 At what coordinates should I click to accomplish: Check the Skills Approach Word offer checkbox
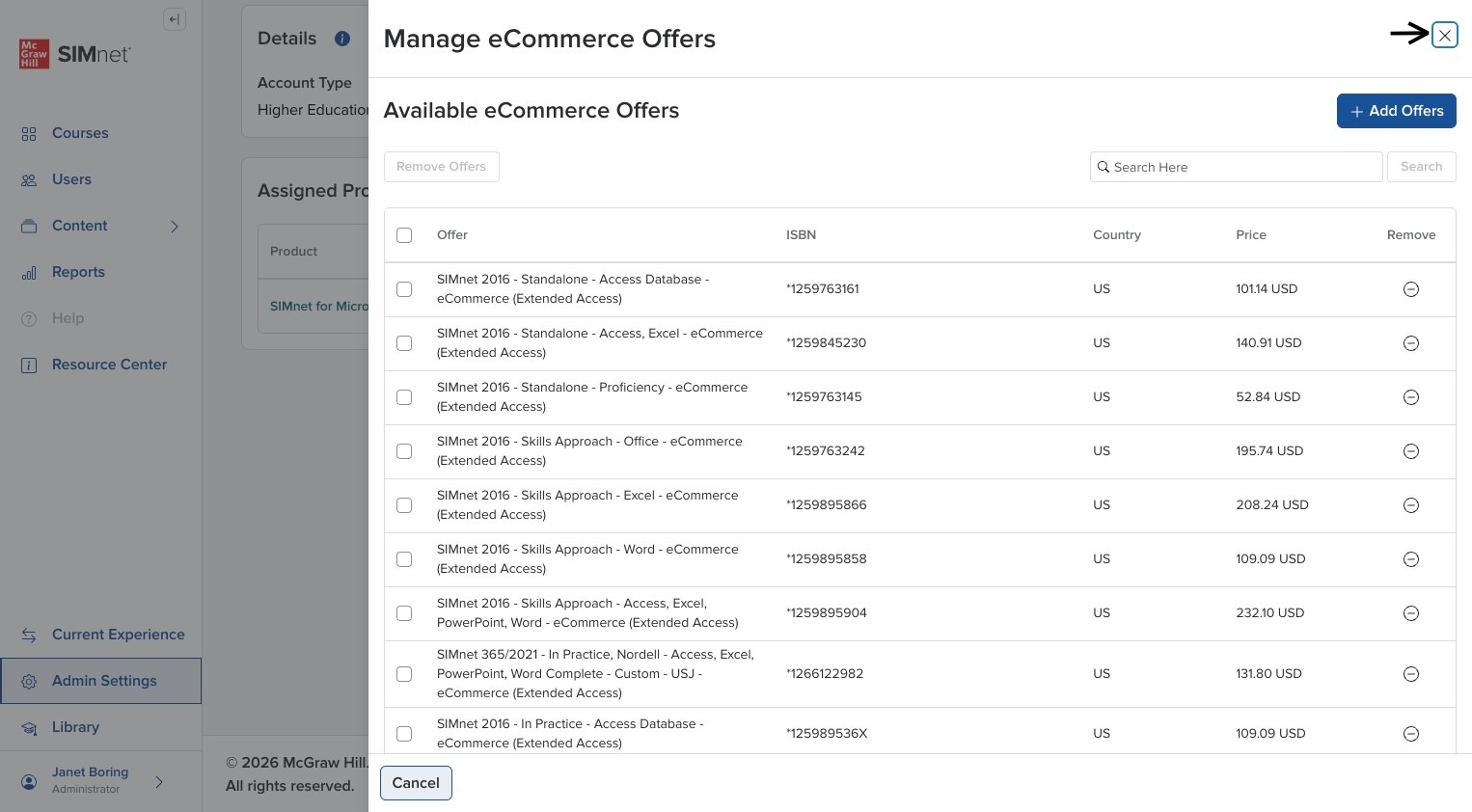coord(404,559)
